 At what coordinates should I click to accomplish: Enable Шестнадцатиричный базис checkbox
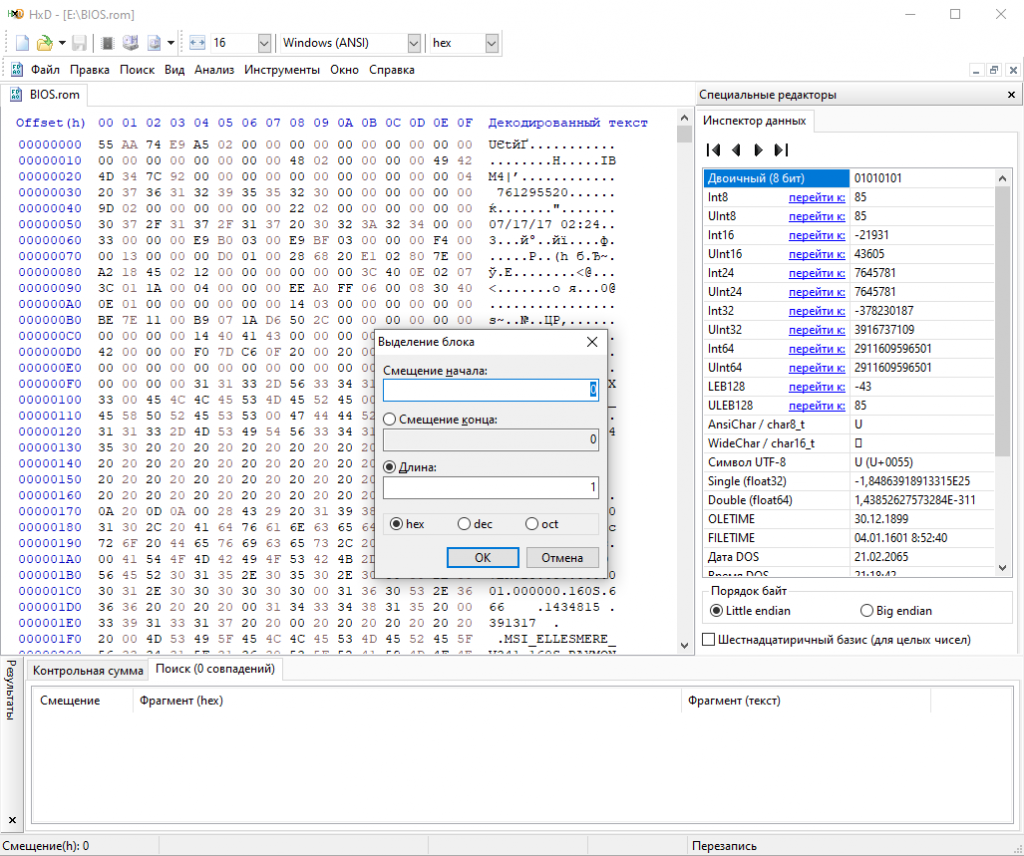[x=709, y=639]
